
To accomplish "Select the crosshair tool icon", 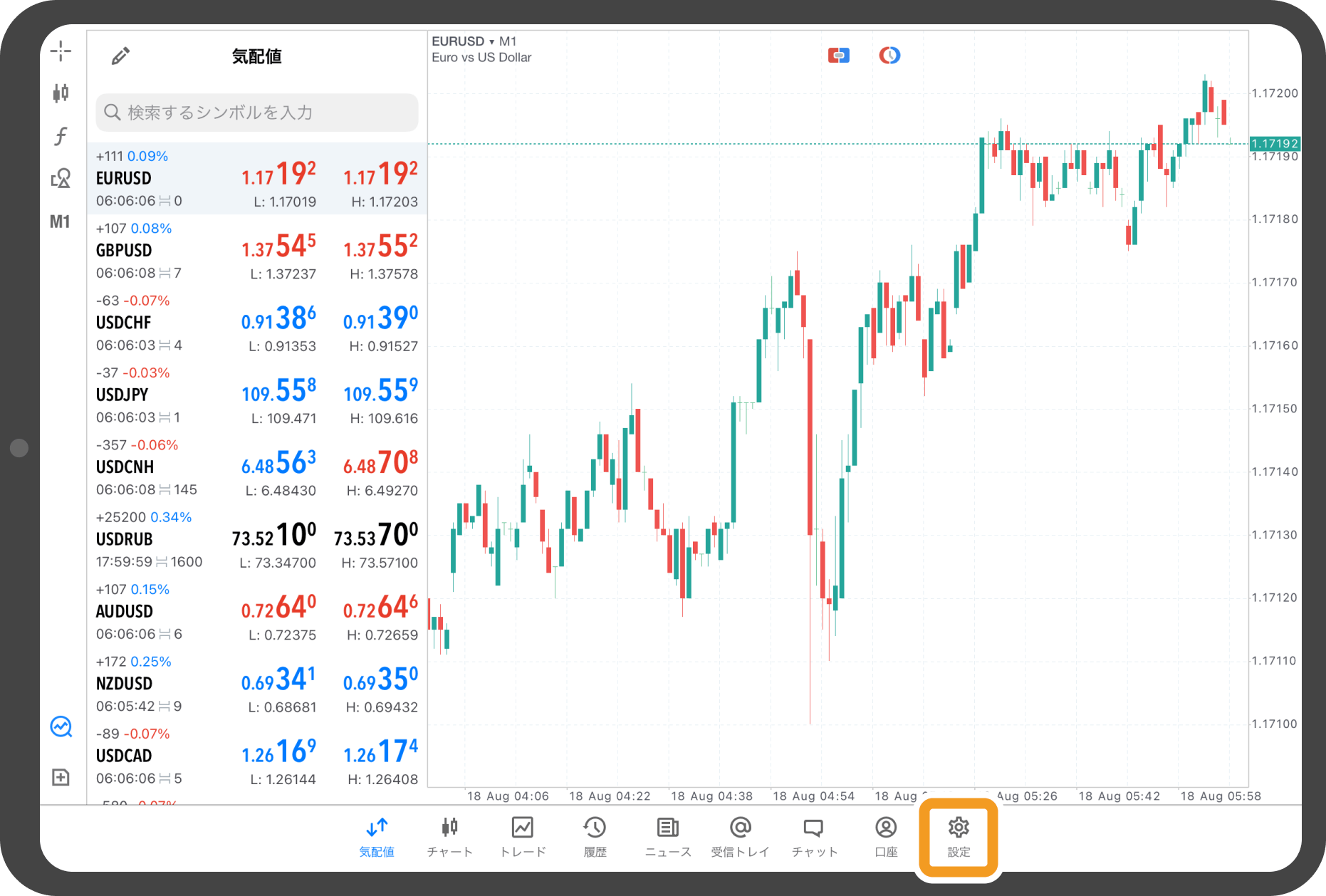I will [x=61, y=51].
